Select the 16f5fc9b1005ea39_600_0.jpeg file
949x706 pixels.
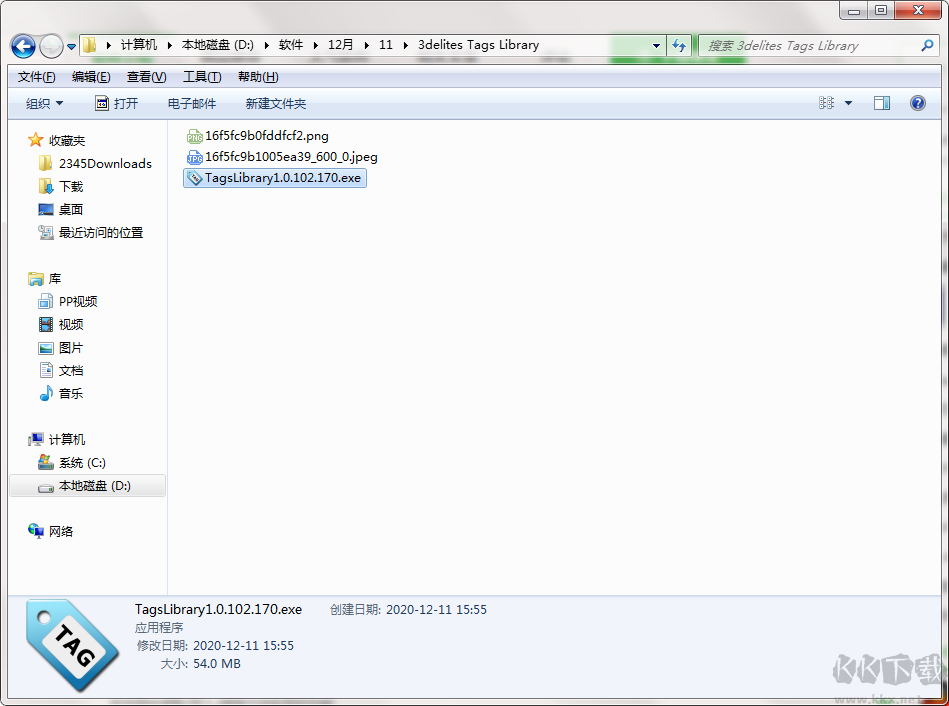[x=290, y=156]
